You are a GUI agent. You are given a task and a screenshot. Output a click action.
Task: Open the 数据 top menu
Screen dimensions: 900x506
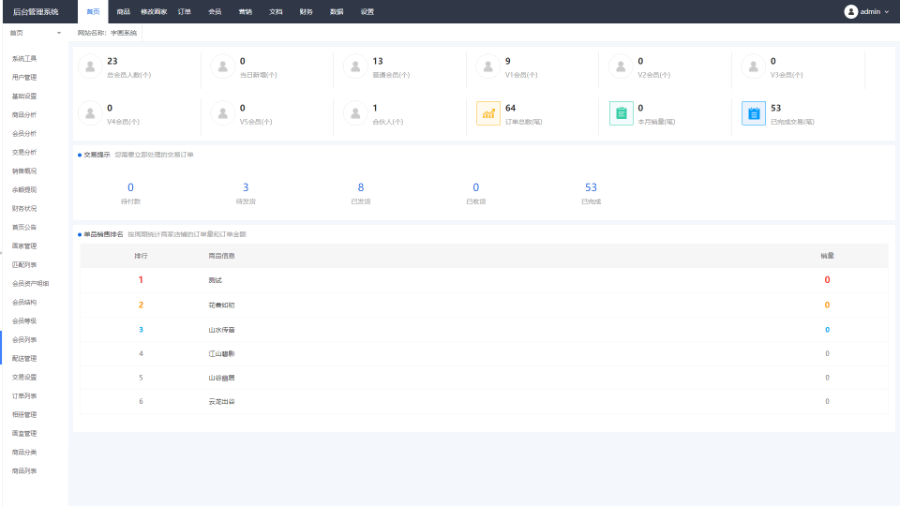pyautogui.click(x=336, y=11)
